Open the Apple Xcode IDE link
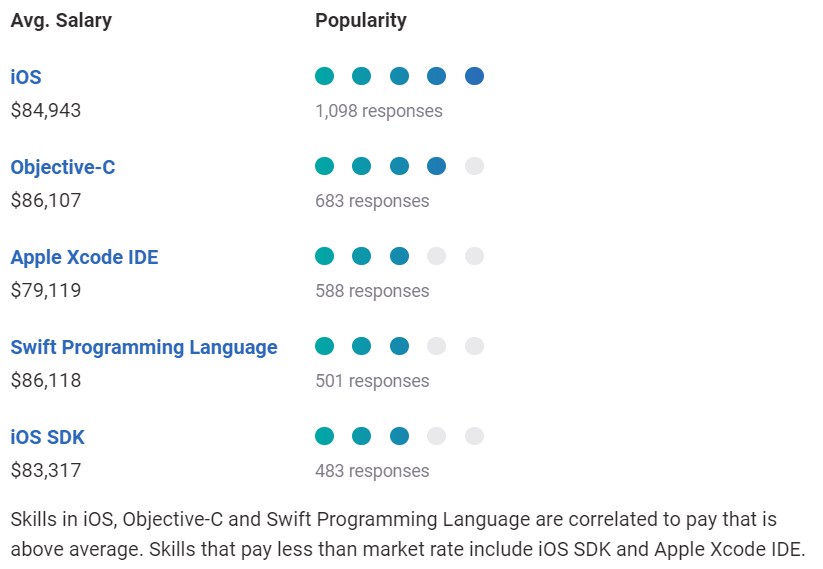Screen dimensions: 823x569 point(85,257)
